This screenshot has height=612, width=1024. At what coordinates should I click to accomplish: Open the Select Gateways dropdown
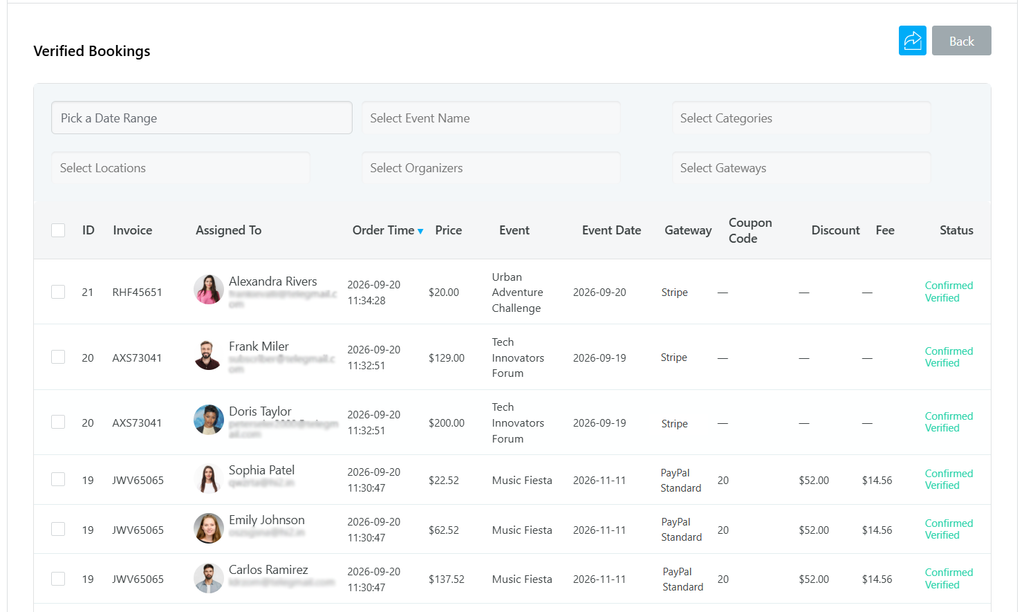pyautogui.click(x=801, y=168)
